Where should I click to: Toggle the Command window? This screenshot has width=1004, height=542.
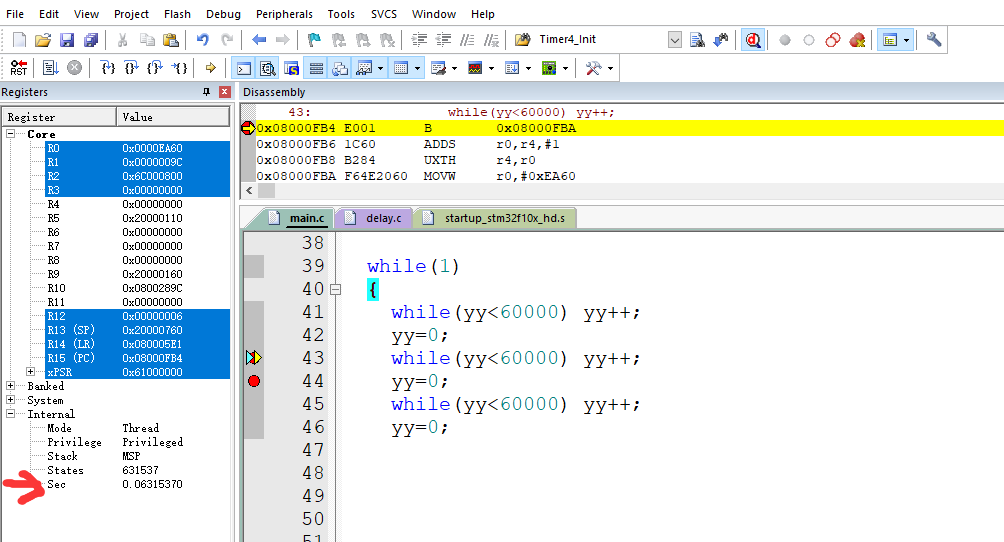(243, 68)
